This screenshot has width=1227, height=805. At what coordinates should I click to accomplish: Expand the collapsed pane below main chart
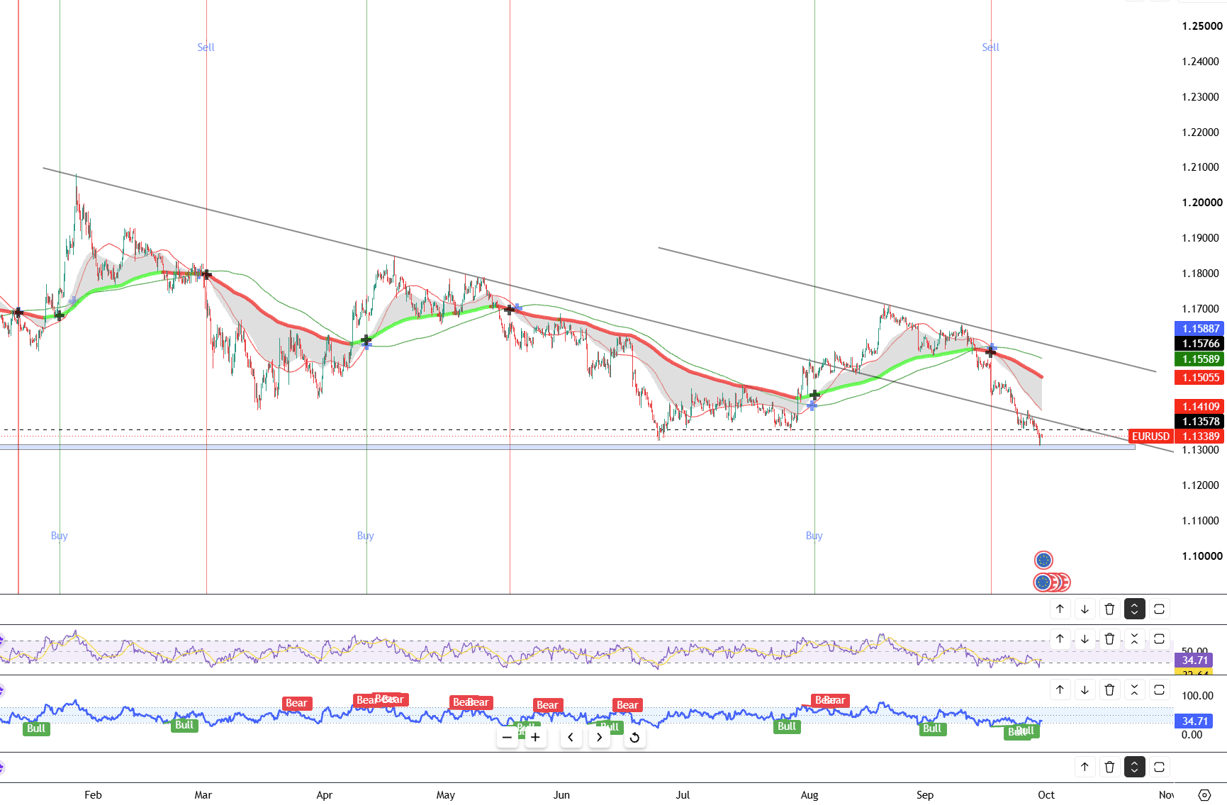pos(1134,609)
